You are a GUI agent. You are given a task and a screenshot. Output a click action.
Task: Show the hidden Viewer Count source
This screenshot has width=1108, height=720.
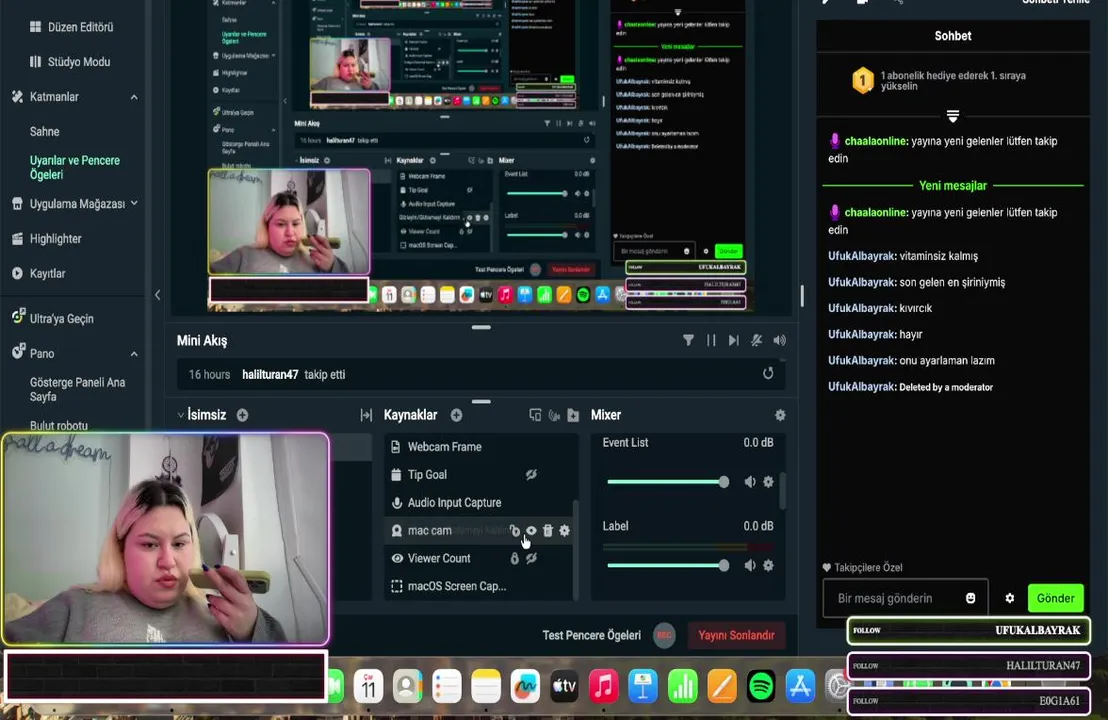click(x=531, y=558)
